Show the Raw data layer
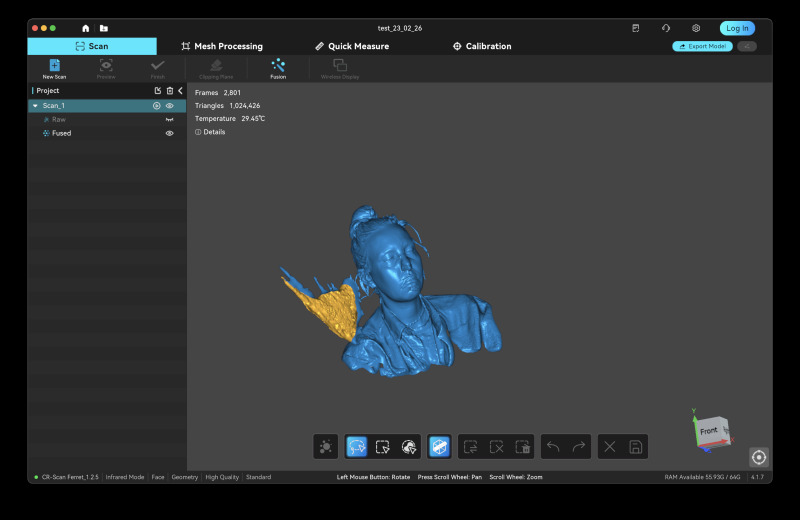Image resolution: width=800 pixels, height=520 pixels. [x=169, y=119]
